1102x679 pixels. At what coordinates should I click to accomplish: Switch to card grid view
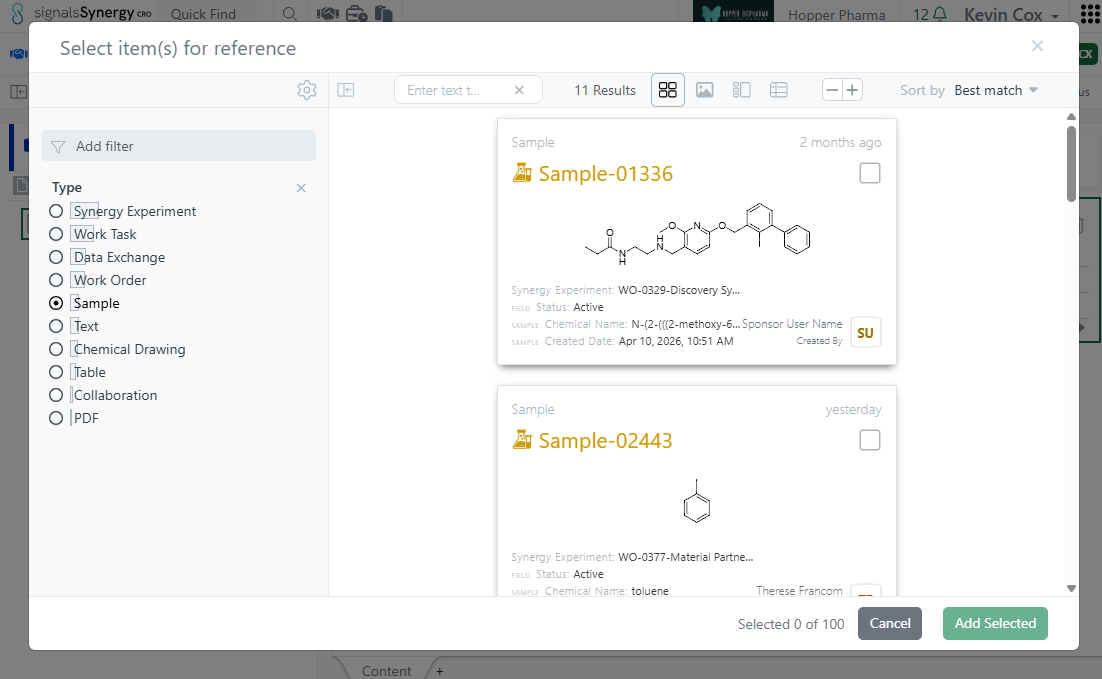tap(668, 90)
